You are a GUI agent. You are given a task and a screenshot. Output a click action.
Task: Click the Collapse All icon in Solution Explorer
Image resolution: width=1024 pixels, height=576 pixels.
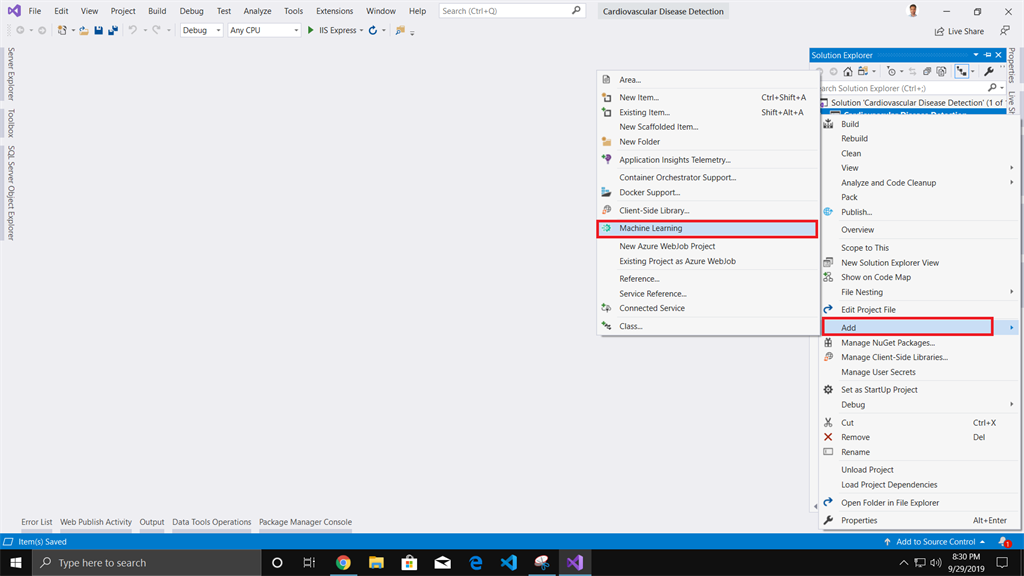(x=927, y=71)
